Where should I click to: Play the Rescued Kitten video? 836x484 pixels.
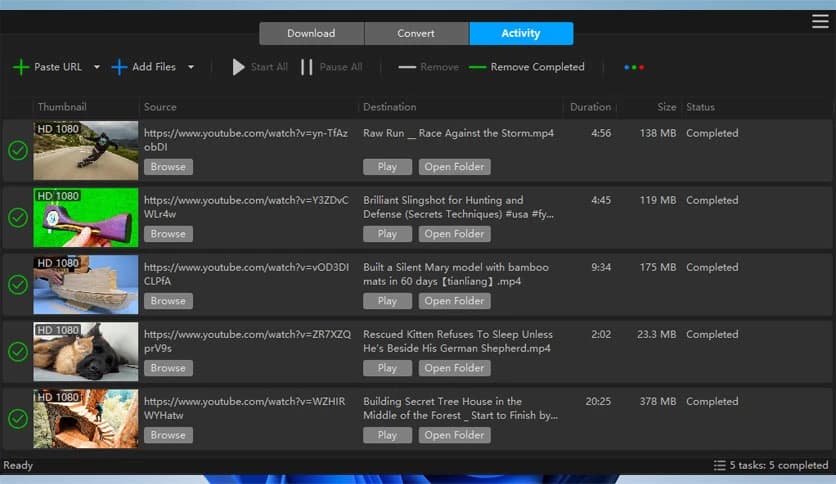click(388, 368)
